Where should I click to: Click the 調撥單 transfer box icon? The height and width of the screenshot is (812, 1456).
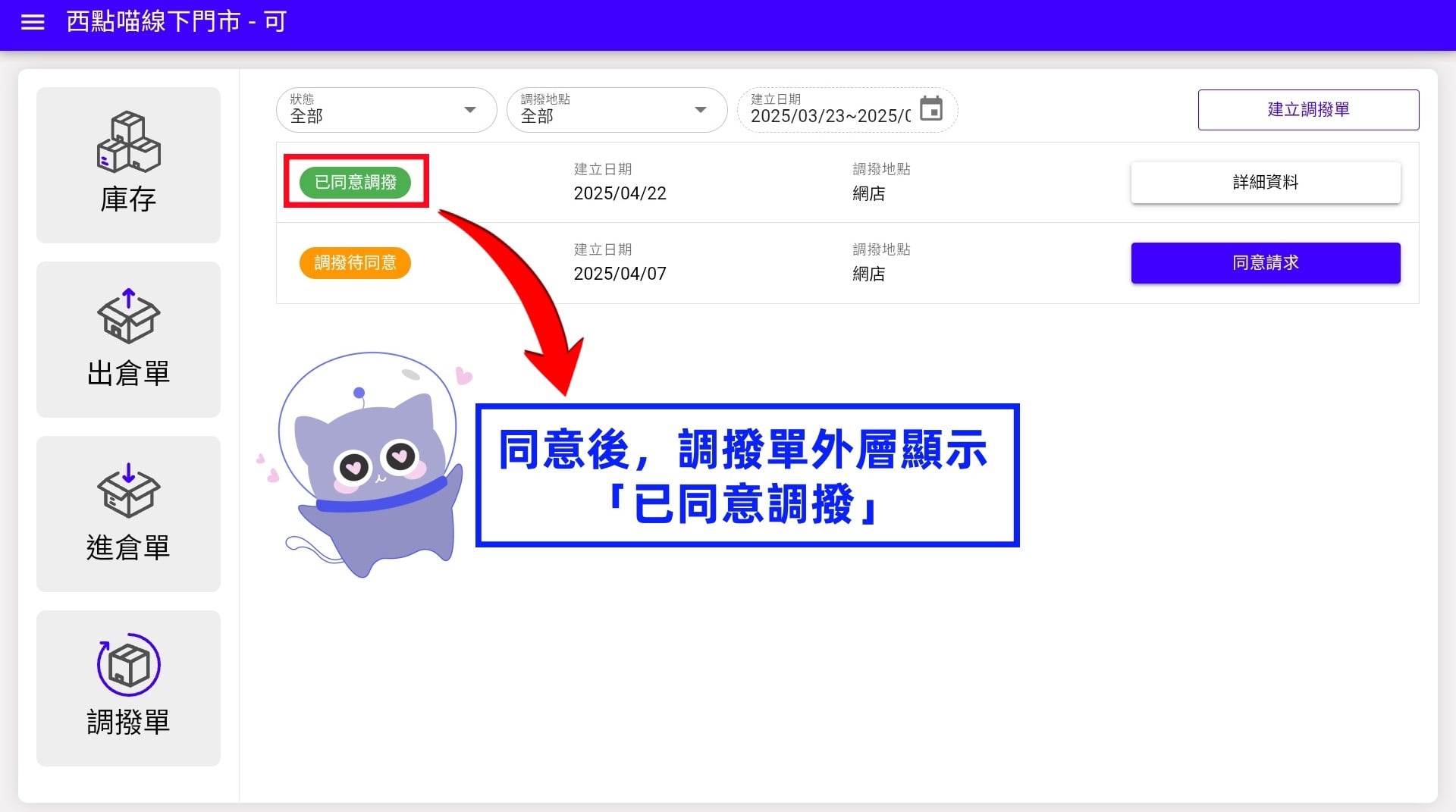(128, 664)
